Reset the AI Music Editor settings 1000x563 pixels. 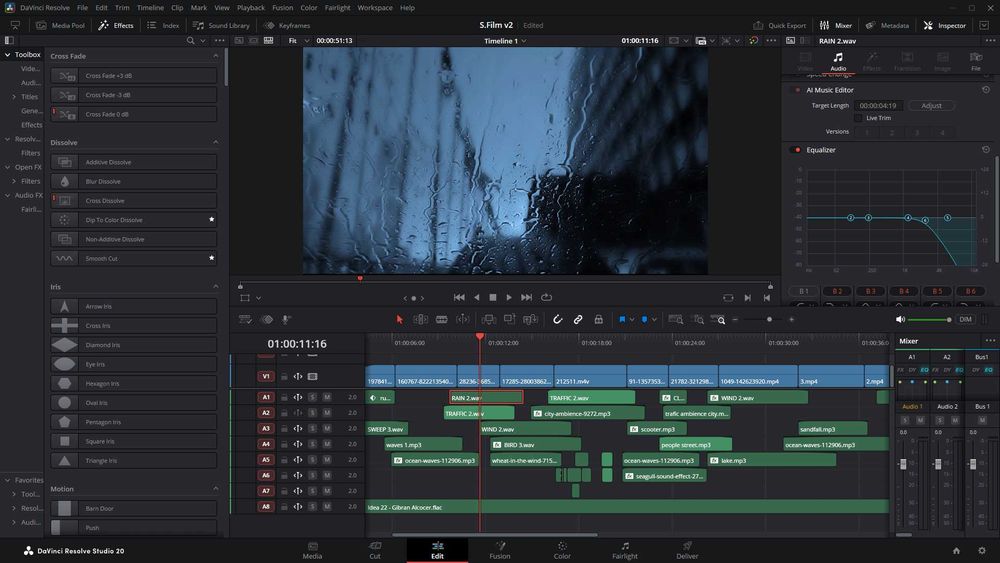(986, 90)
